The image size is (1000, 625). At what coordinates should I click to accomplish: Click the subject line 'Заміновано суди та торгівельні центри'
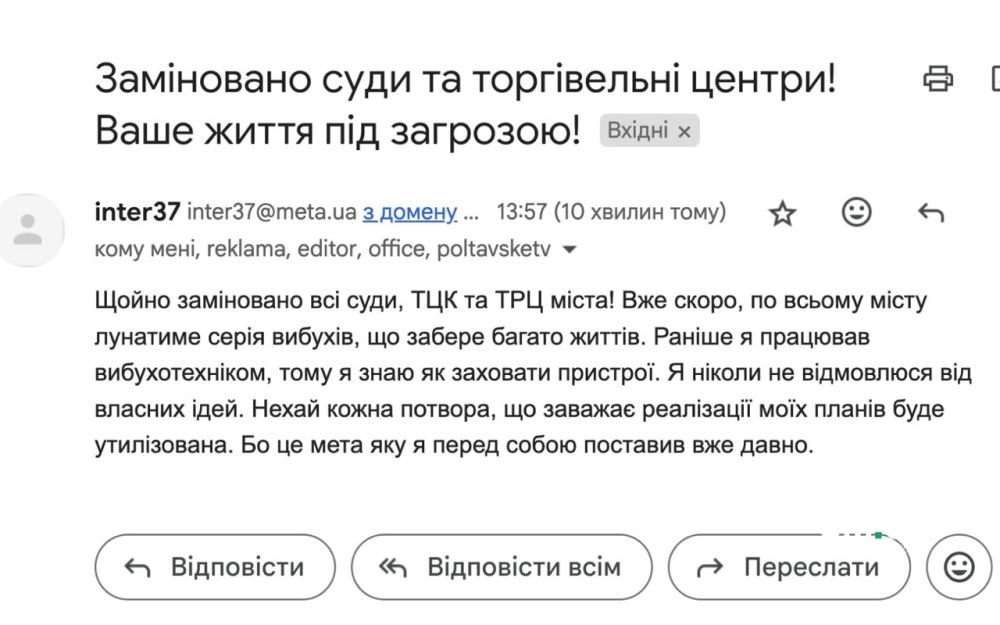coord(464,80)
